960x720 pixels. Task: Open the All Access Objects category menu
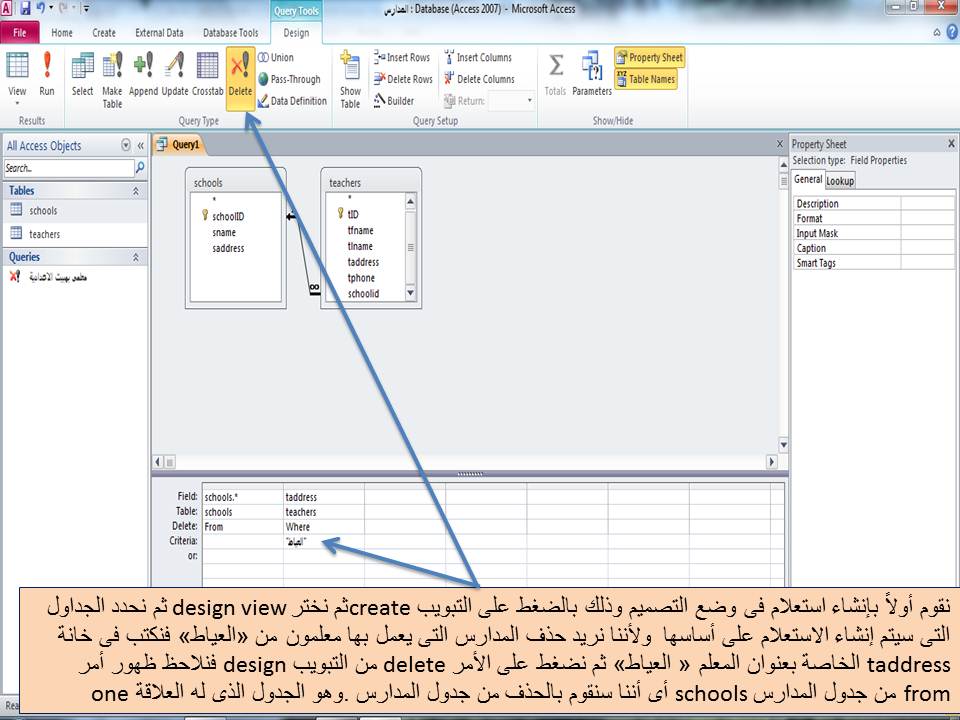pos(126,145)
